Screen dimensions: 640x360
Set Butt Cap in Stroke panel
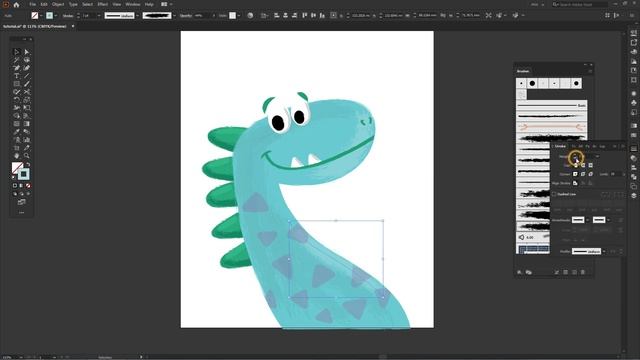pos(576,165)
